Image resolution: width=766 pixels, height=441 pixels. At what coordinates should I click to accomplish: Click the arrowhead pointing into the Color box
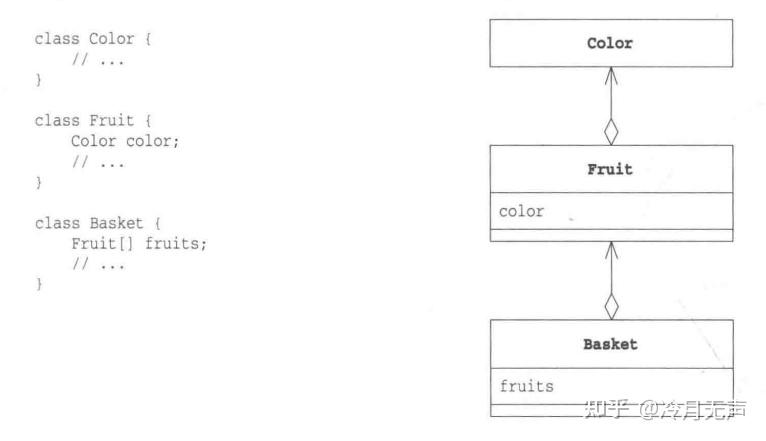[610, 76]
